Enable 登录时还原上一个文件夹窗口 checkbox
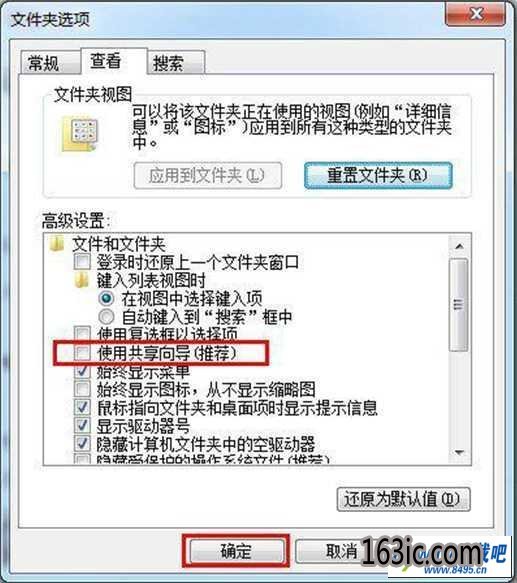This screenshot has width=517, height=583. (82, 262)
